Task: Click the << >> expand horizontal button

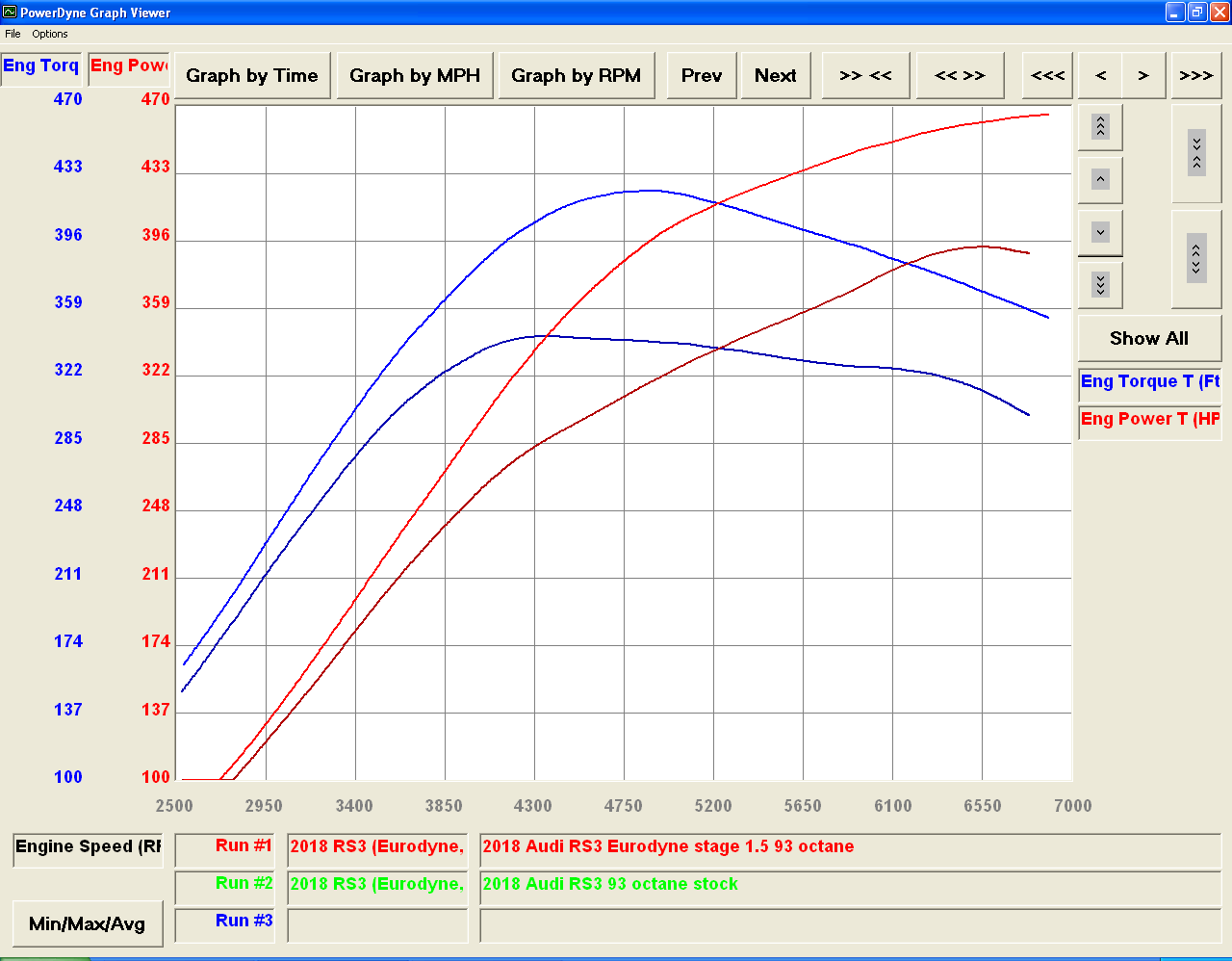Action: click(x=961, y=75)
